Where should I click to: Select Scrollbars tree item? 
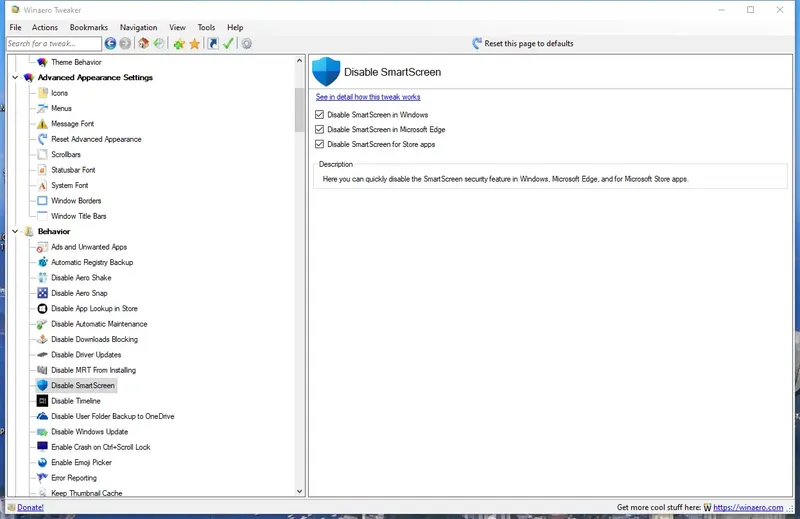click(x=66, y=154)
